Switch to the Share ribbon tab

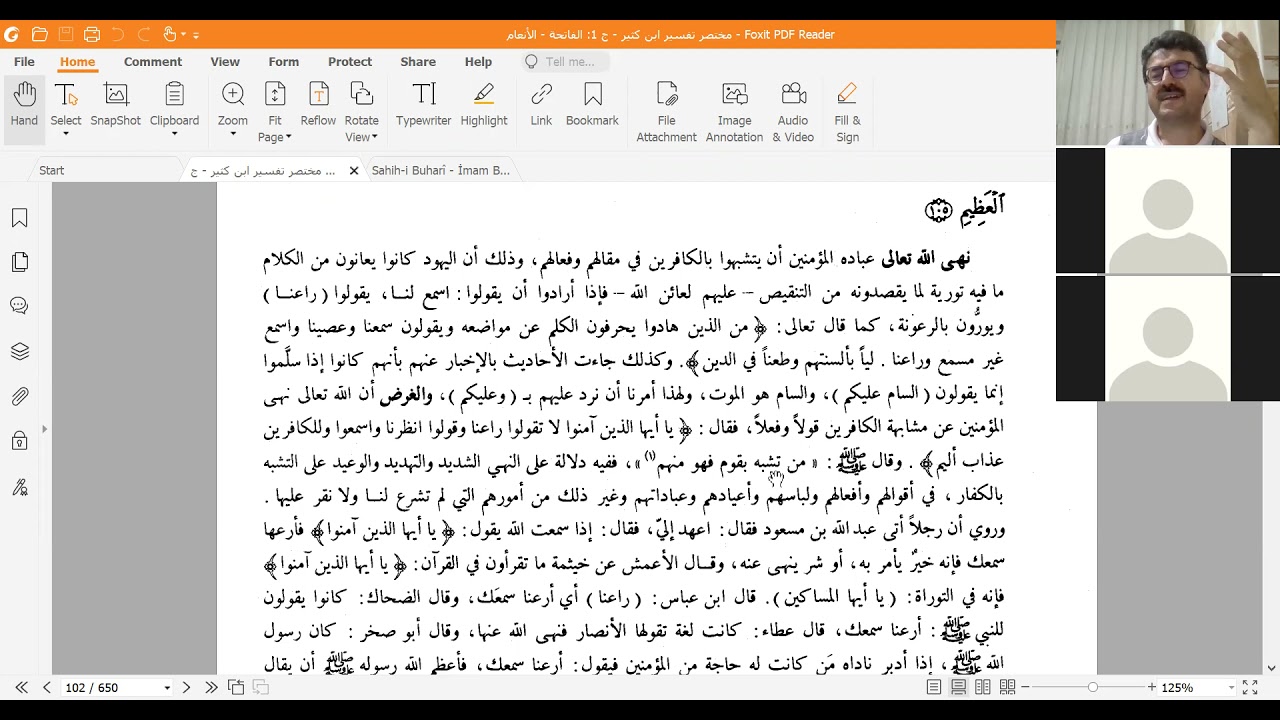tap(418, 61)
